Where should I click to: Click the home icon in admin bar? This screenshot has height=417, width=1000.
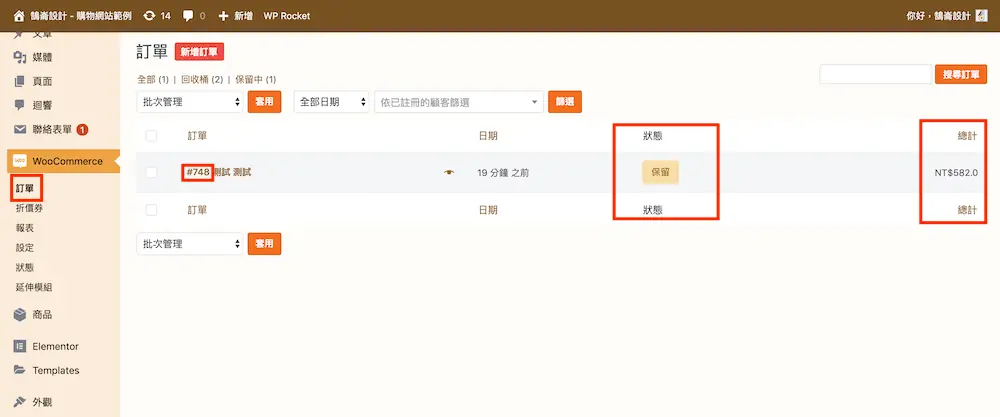18,15
